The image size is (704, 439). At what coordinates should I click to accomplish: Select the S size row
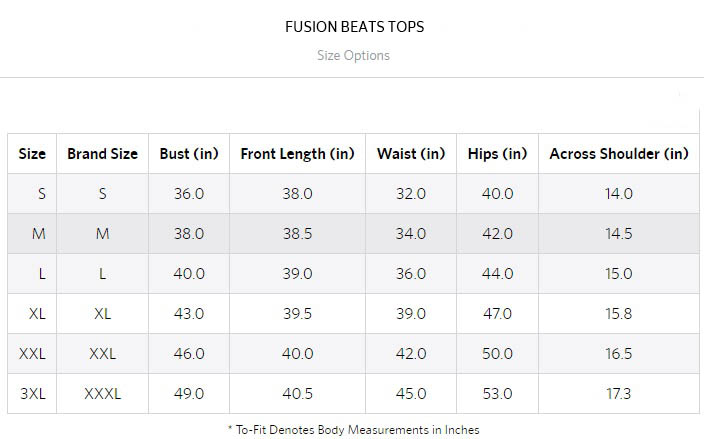tap(353, 193)
